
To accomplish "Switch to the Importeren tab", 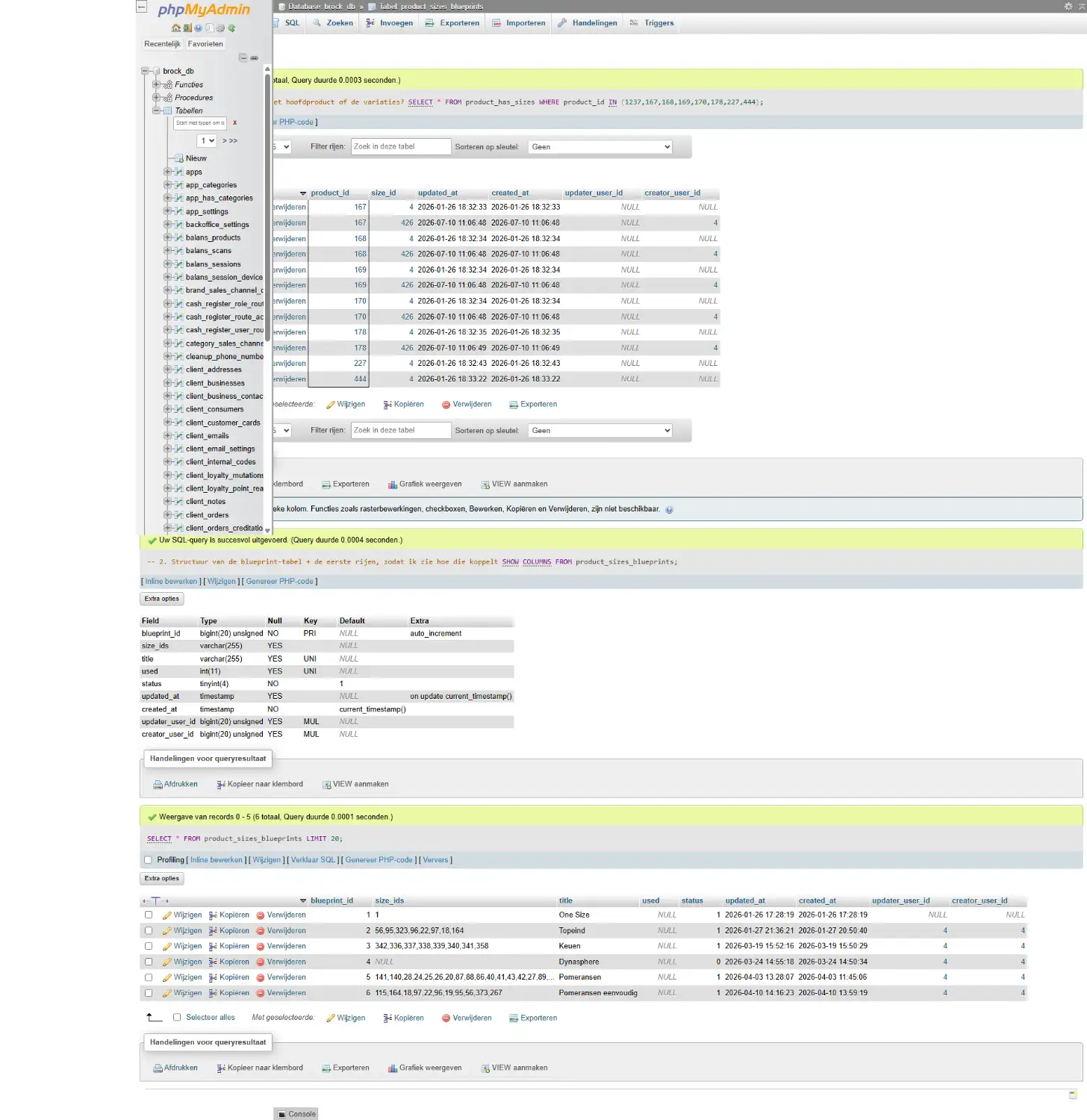I will [x=519, y=23].
